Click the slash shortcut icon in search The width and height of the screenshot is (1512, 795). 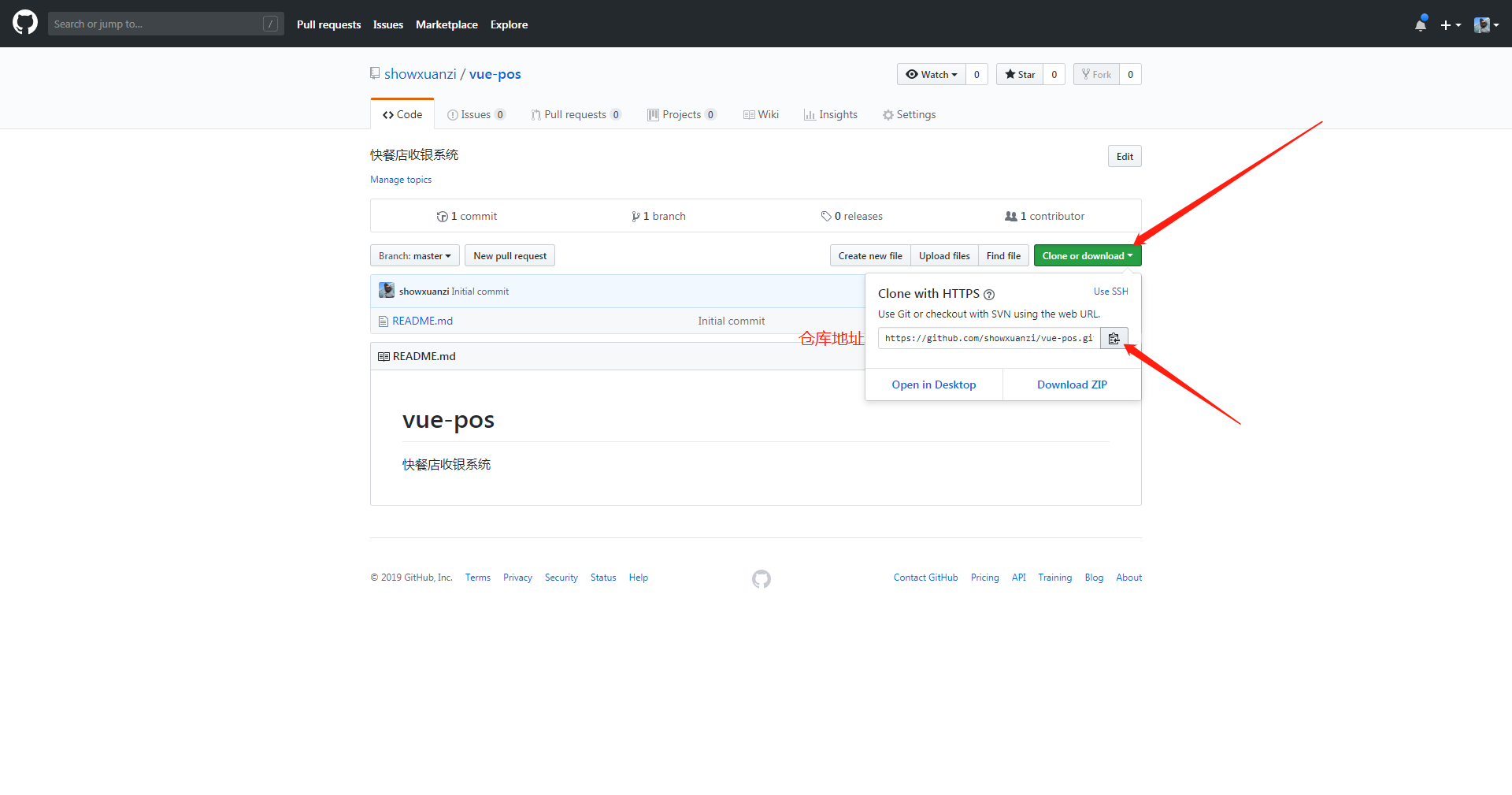coord(270,24)
